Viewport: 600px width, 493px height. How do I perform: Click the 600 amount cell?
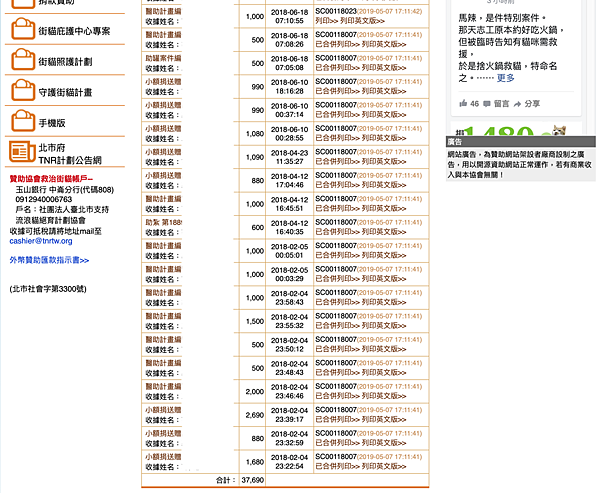coord(258,227)
